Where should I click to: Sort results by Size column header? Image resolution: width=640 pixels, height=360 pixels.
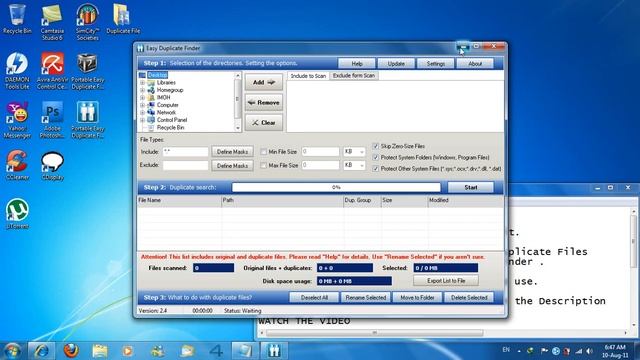tap(404, 200)
